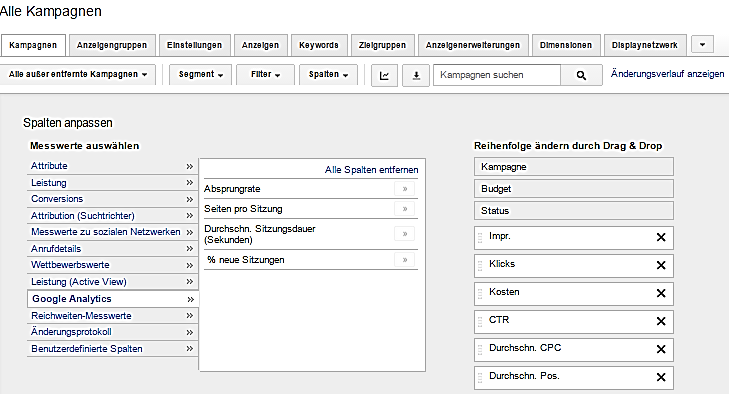
Task: Switch to the Kampagnen tab
Action: (x=33, y=45)
